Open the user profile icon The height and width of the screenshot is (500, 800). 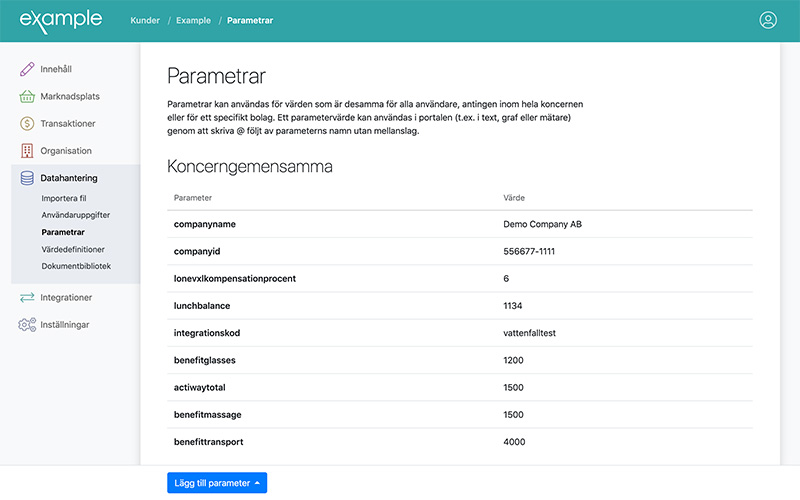click(x=768, y=20)
